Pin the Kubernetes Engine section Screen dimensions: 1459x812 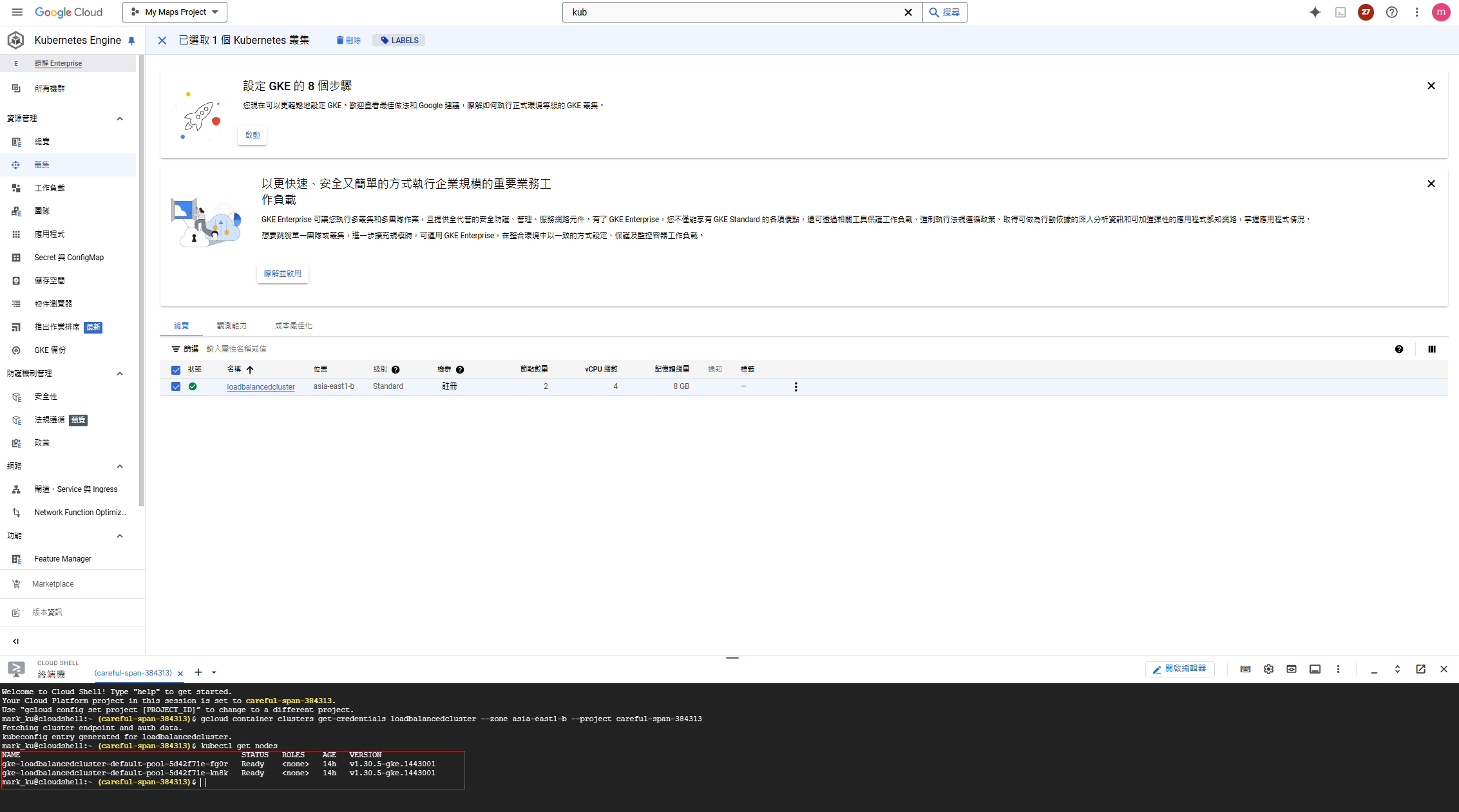[x=131, y=40]
